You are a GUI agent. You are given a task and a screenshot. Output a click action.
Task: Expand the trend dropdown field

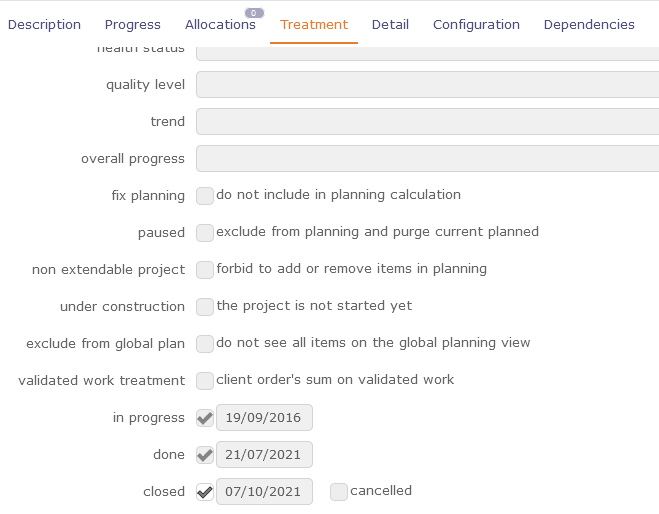pyautogui.click(x=427, y=122)
